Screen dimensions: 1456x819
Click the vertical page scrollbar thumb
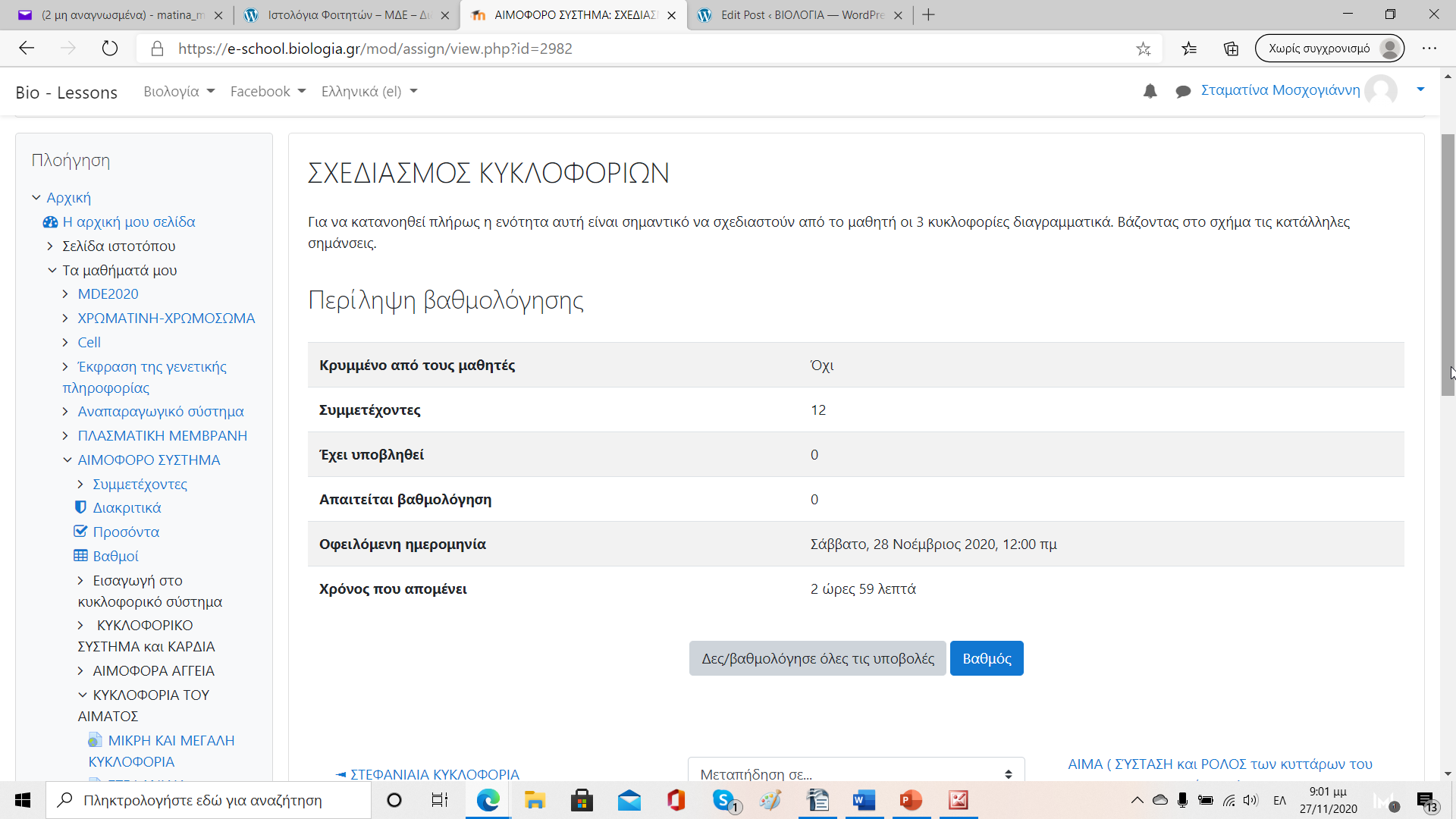pos(1448,265)
